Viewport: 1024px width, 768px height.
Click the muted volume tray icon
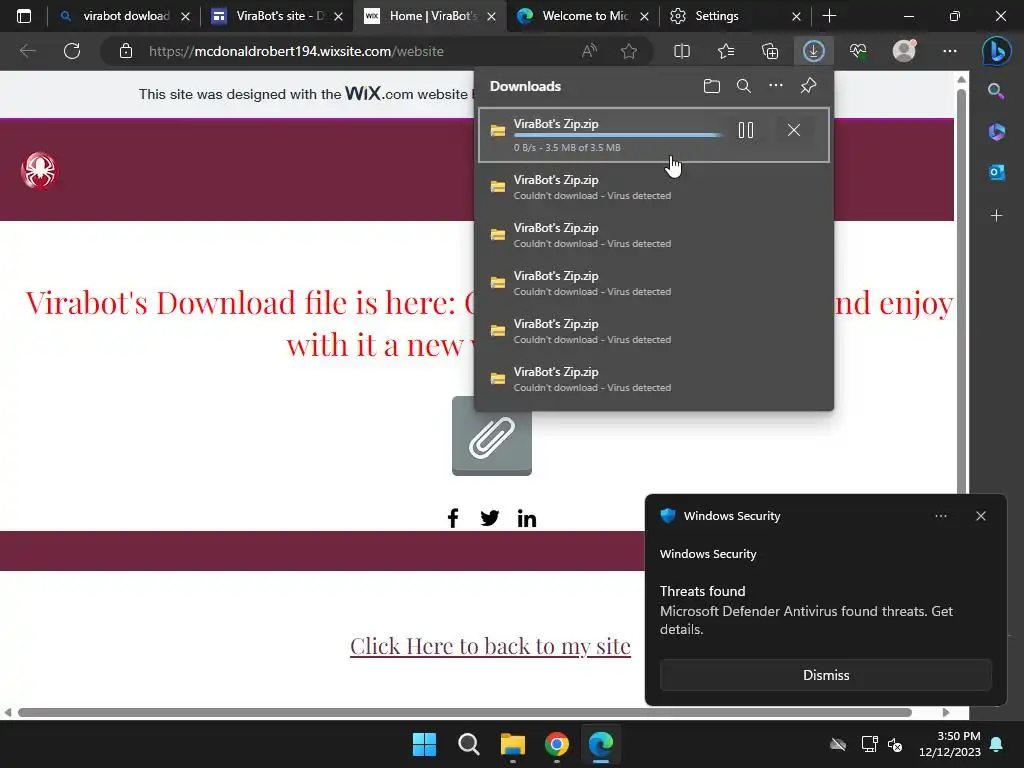pos(895,744)
